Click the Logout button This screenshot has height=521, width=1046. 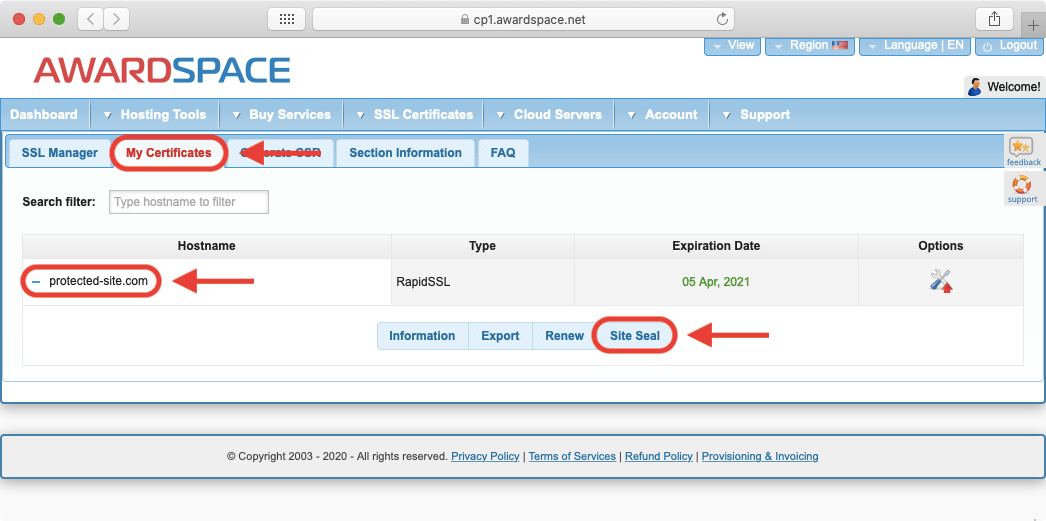(x=1009, y=46)
